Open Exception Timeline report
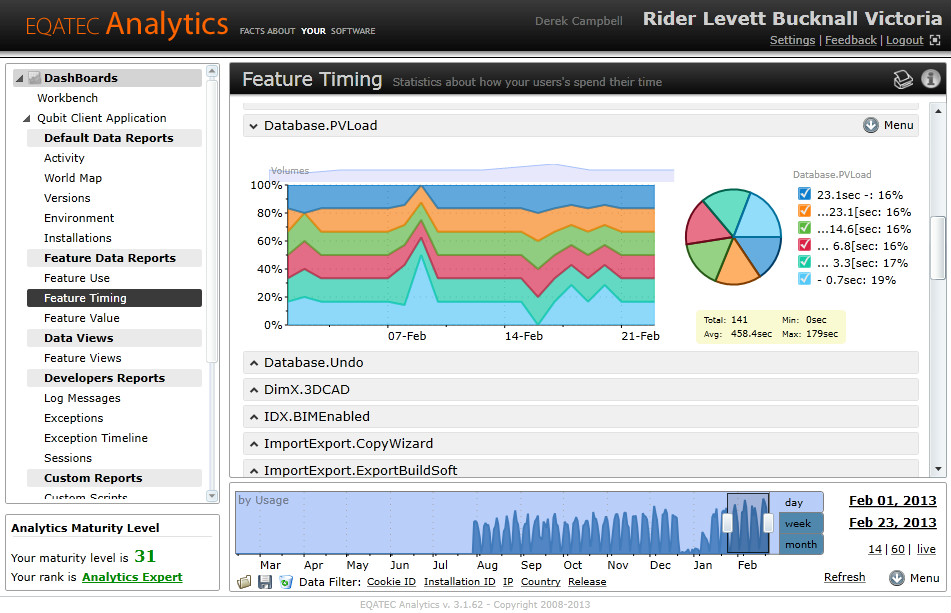This screenshot has width=951, height=613. click(96, 438)
